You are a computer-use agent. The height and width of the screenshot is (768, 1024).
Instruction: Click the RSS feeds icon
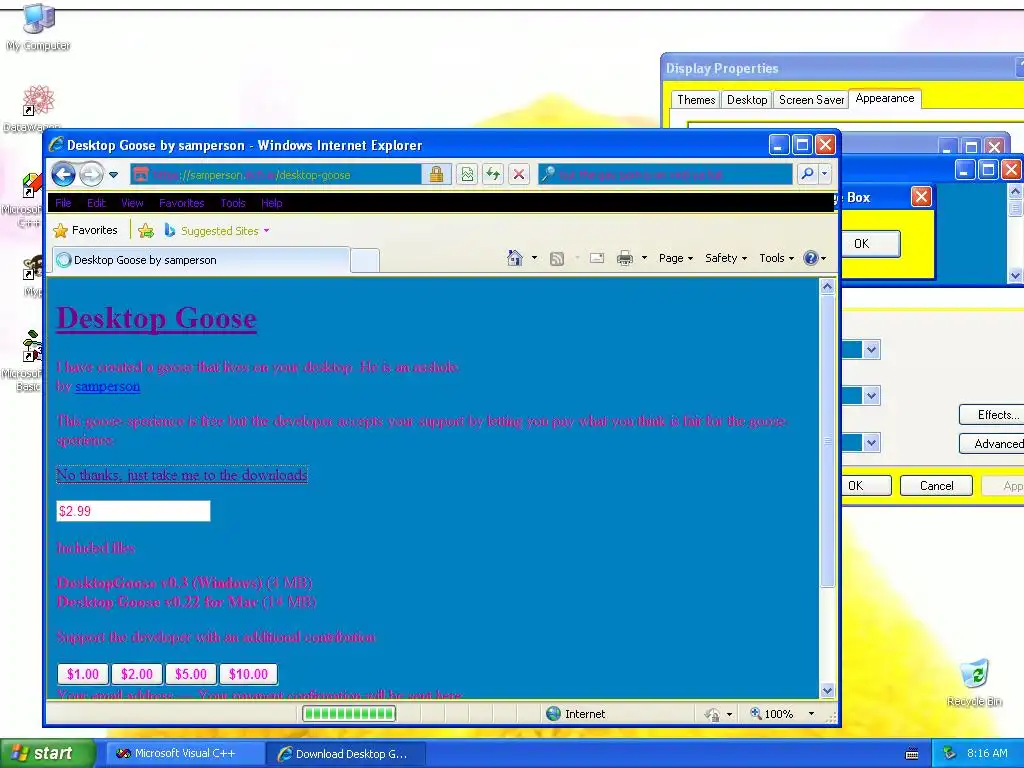(556, 259)
